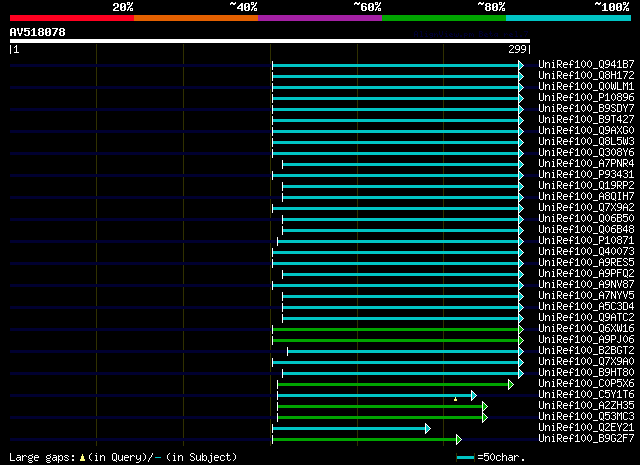Viewport: 640px width, 465px height.
Task: Click the query end position 299 label
Action: coord(517,49)
